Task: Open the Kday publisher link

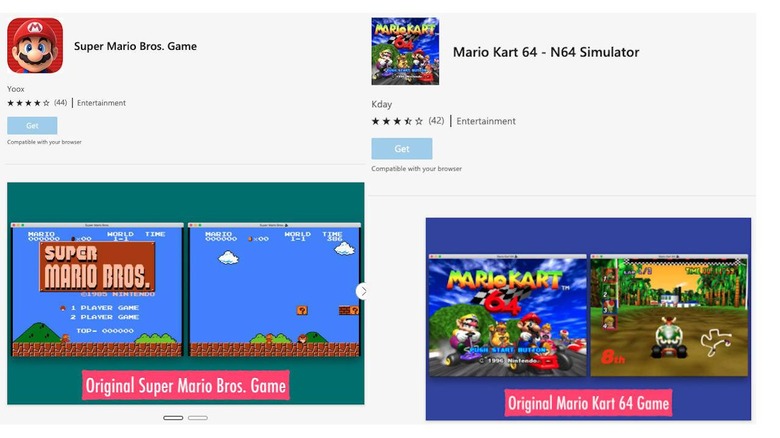Action: point(382,104)
